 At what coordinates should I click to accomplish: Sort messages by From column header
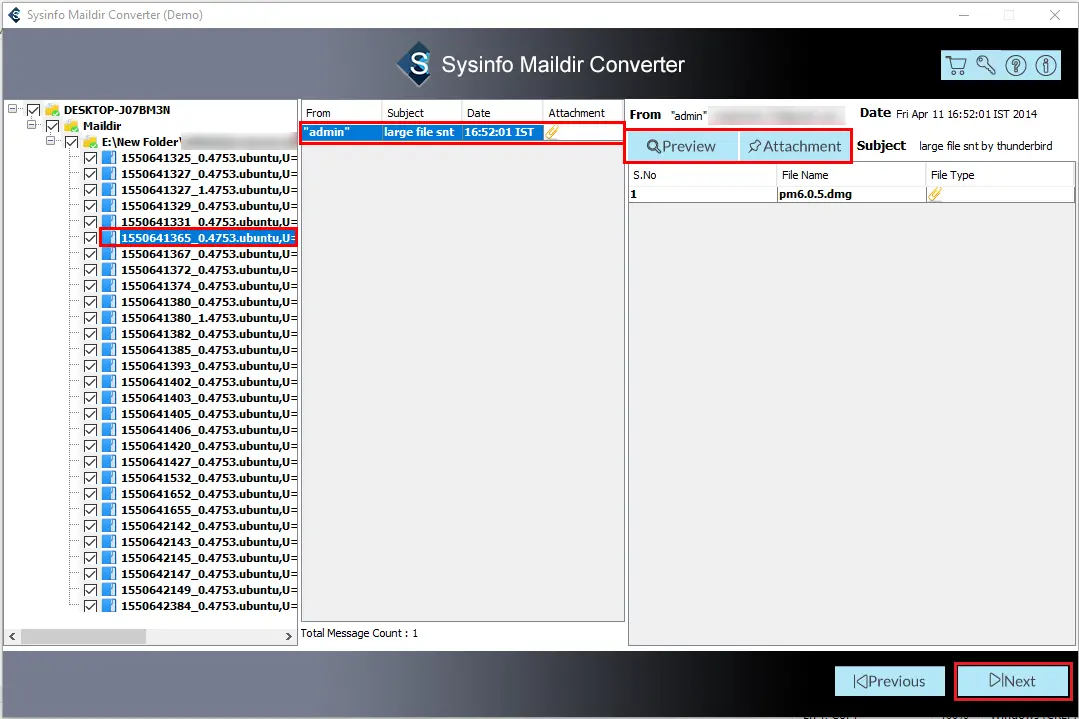tap(341, 113)
